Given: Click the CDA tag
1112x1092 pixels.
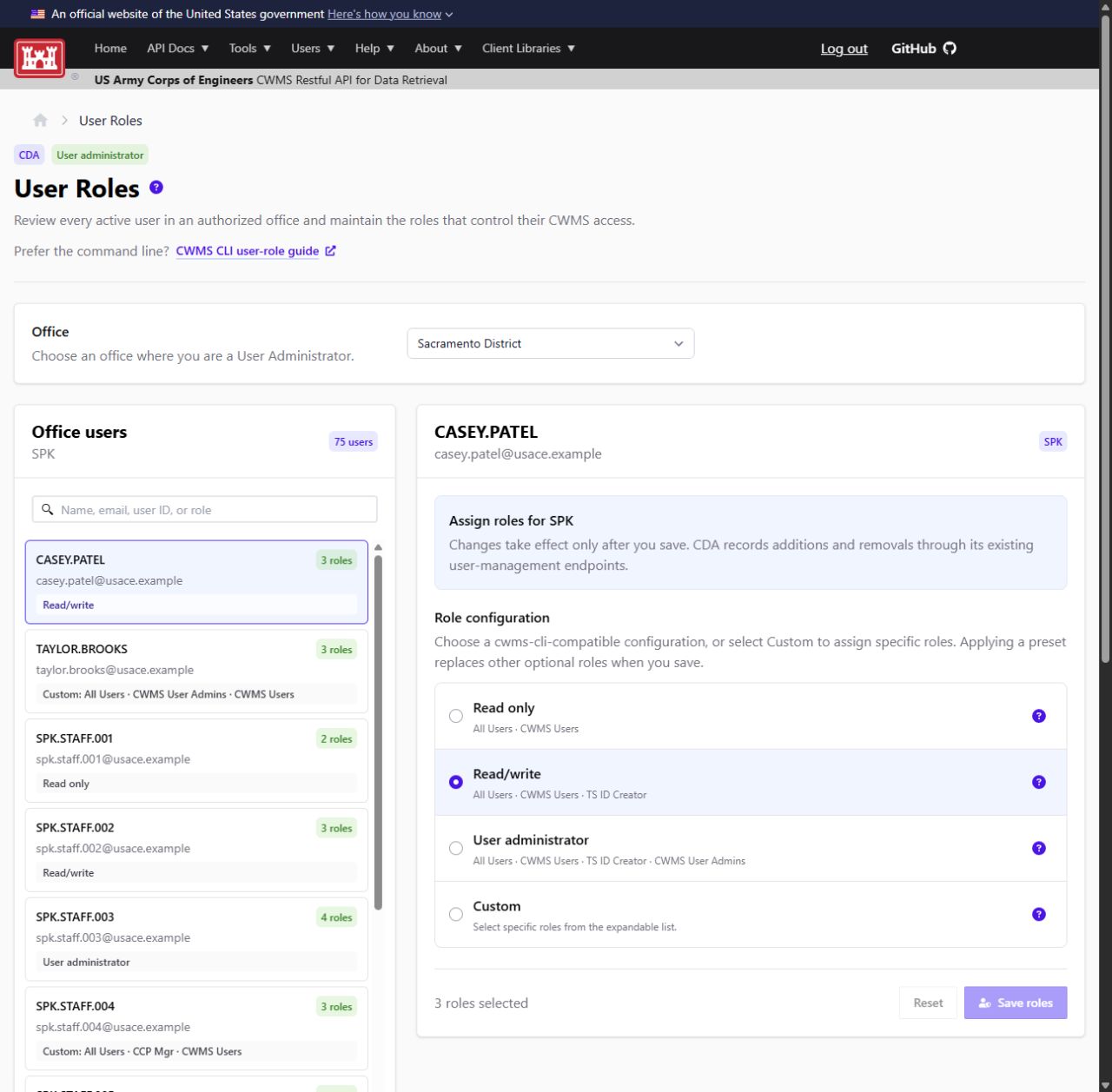Looking at the screenshot, I should pyautogui.click(x=30, y=156).
